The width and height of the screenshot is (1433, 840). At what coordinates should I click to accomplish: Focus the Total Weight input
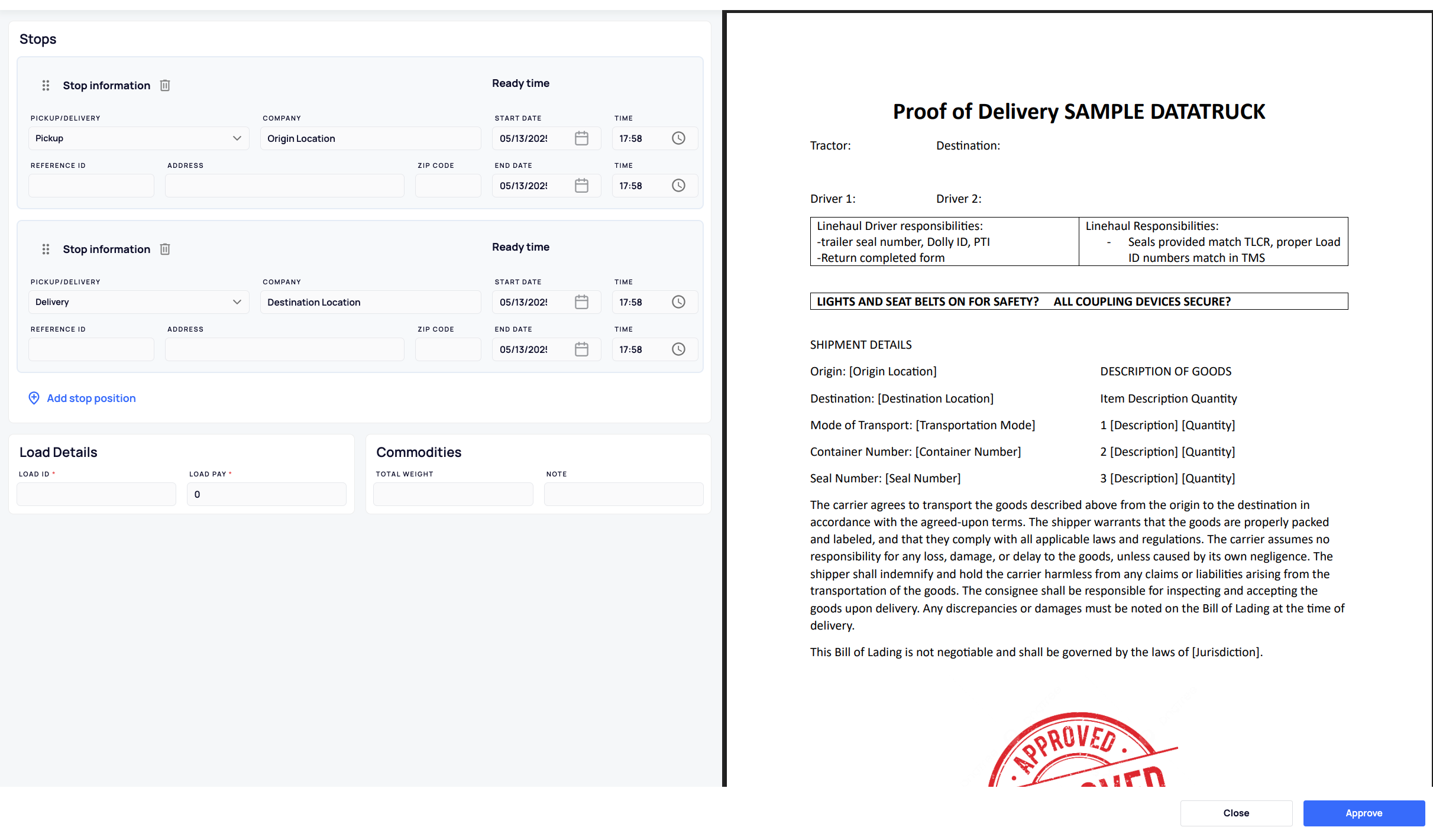(x=453, y=494)
